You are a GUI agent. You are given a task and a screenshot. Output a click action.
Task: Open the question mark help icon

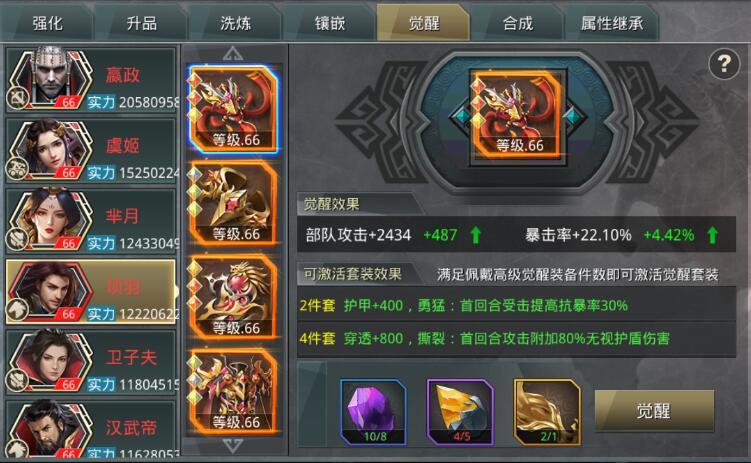tap(724, 64)
